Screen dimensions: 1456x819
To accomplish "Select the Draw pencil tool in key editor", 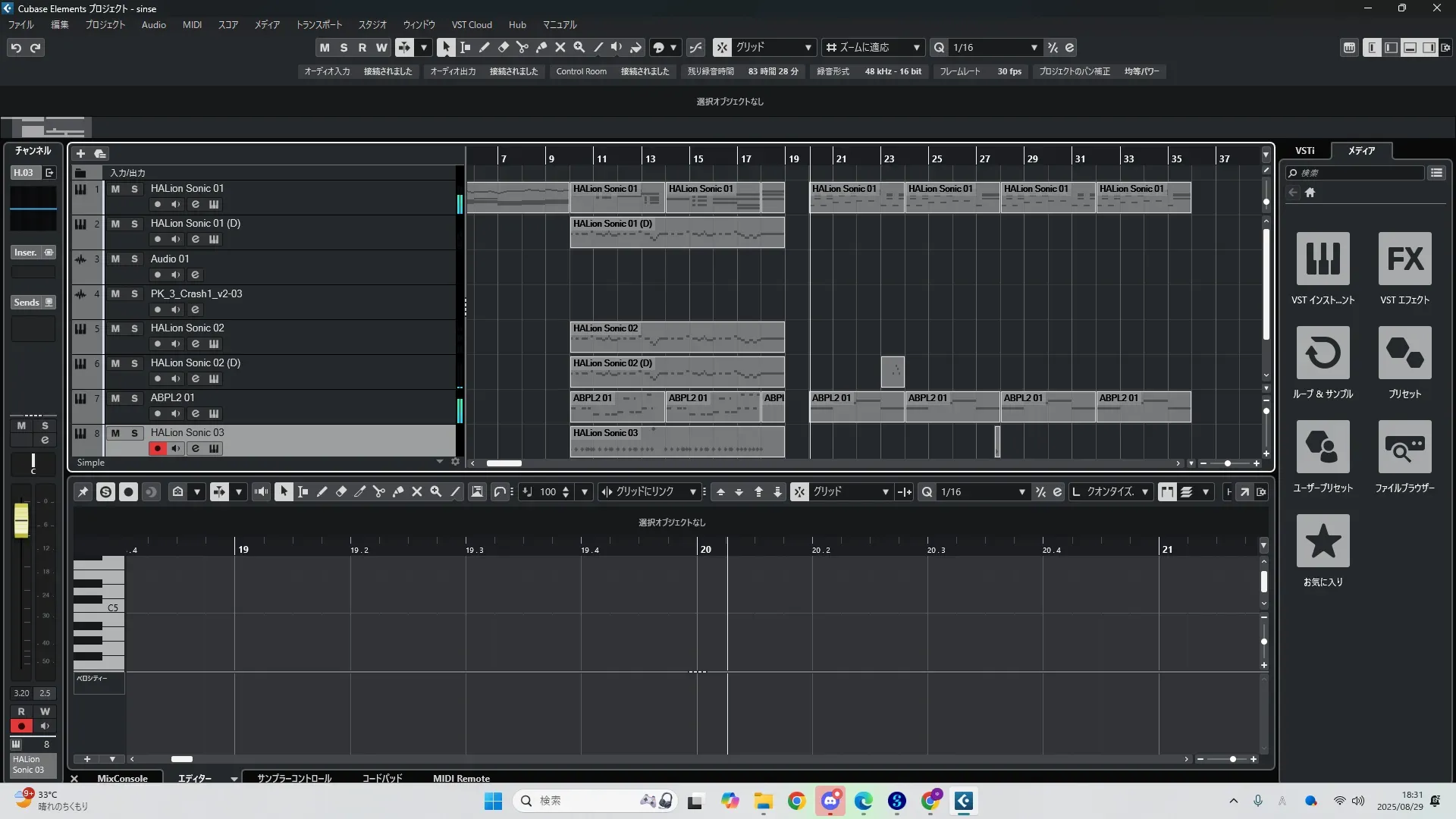I will coord(322,491).
